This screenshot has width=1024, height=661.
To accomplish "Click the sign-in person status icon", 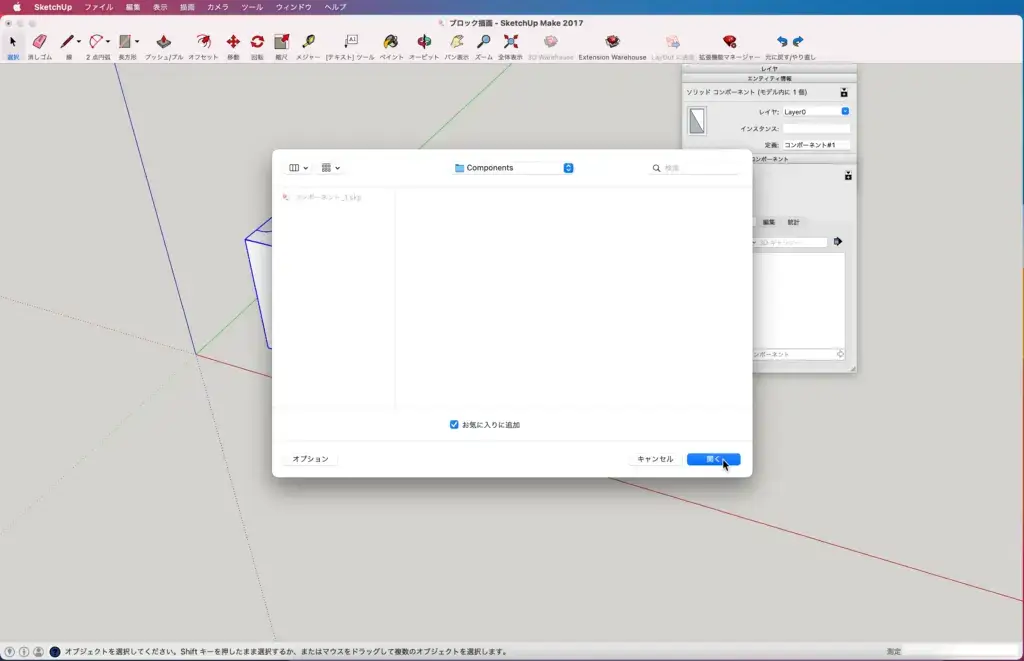I will pos(39,651).
